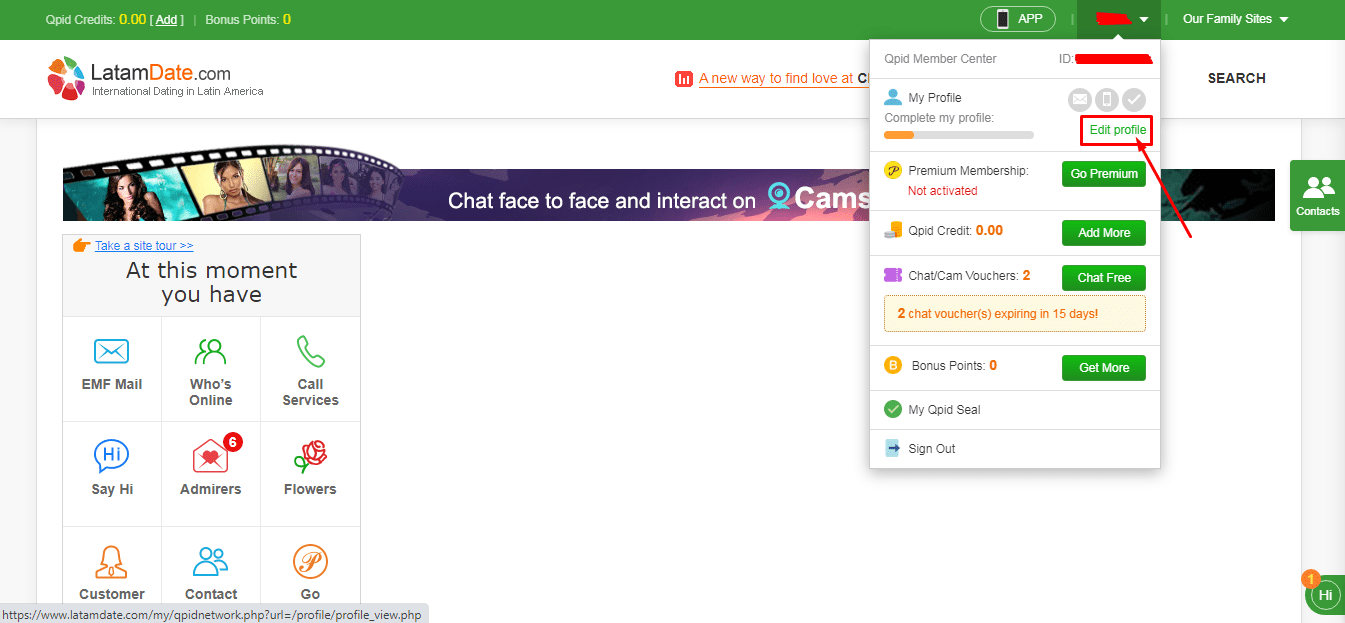Viewport: 1345px width, 623px height.
Task: Click the 'Complete my profile:' label
Action: pos(938,118)
